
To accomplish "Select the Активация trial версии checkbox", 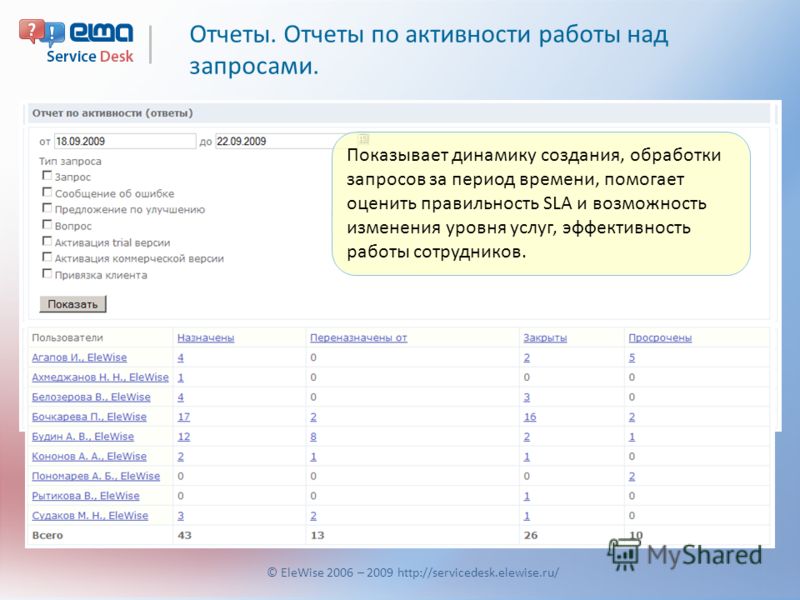I will point(47,241).
